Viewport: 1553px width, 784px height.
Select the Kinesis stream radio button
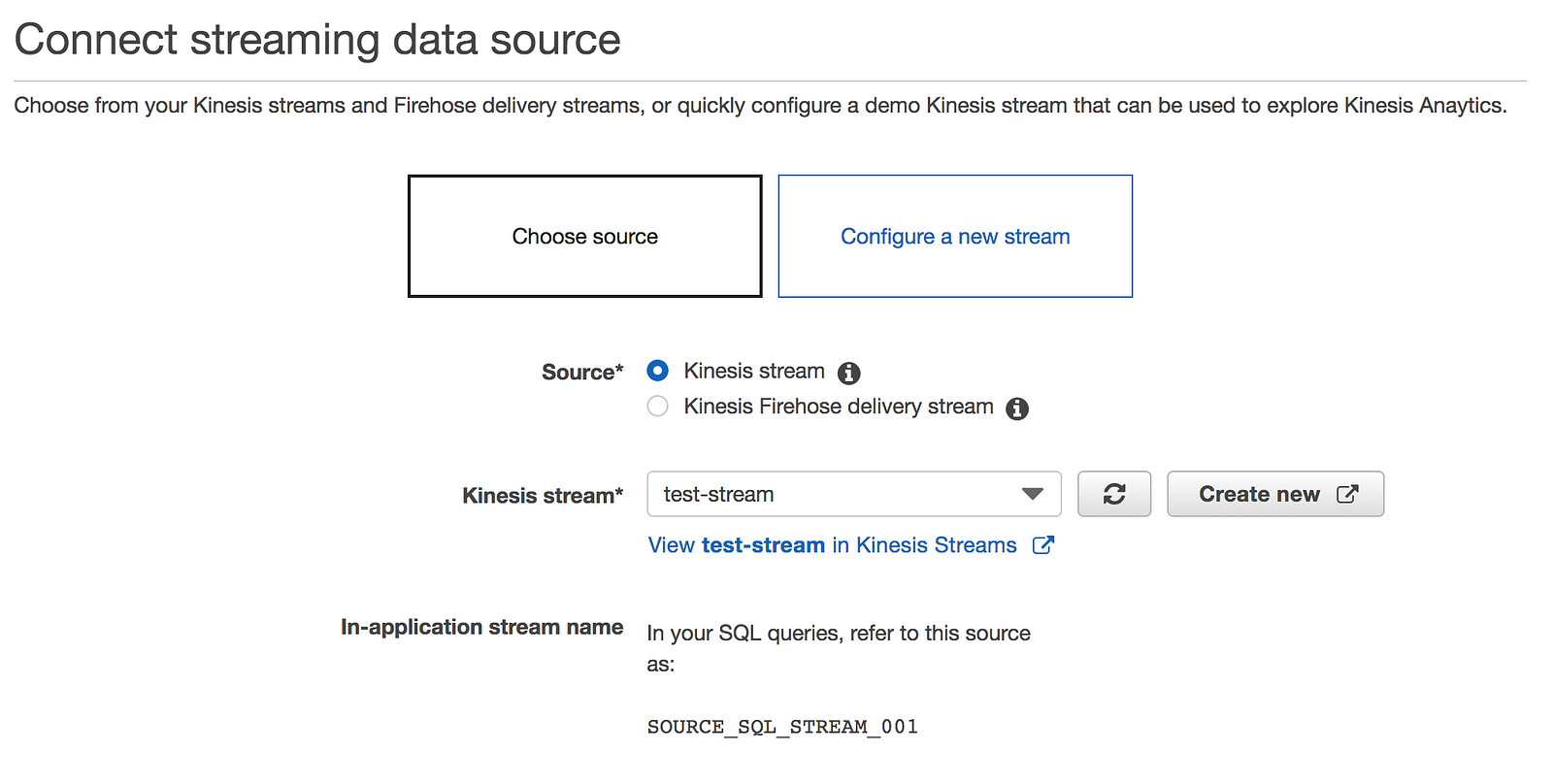point(658,371)
